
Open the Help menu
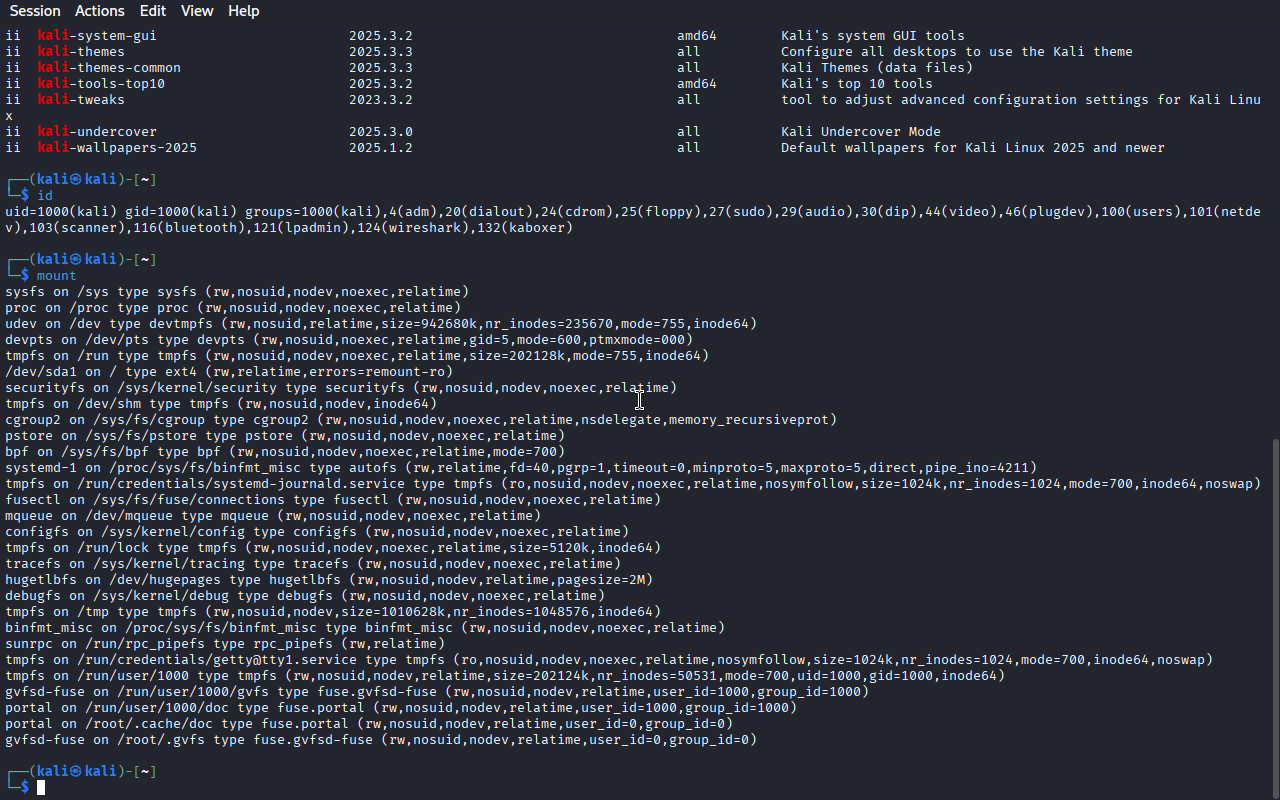[x=243, y=11]
